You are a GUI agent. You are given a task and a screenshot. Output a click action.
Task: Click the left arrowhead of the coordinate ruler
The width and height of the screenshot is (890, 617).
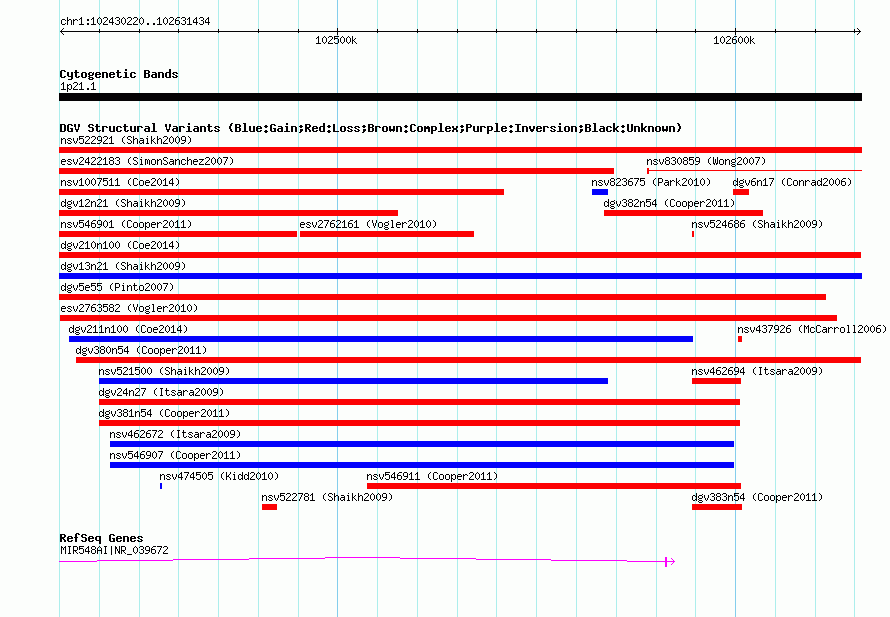(x=62, y=31)
